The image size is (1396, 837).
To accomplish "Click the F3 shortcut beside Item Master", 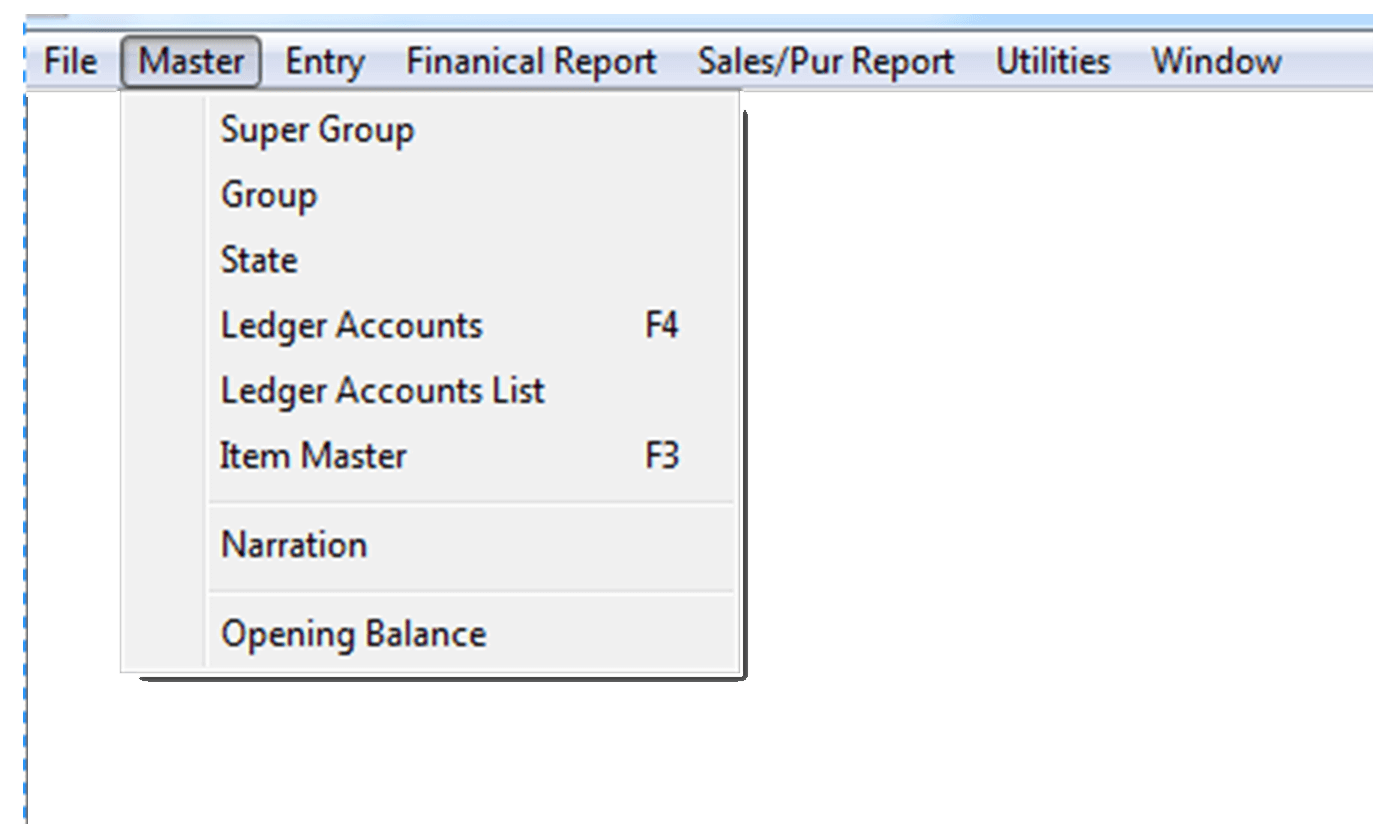I will (661, 456).
